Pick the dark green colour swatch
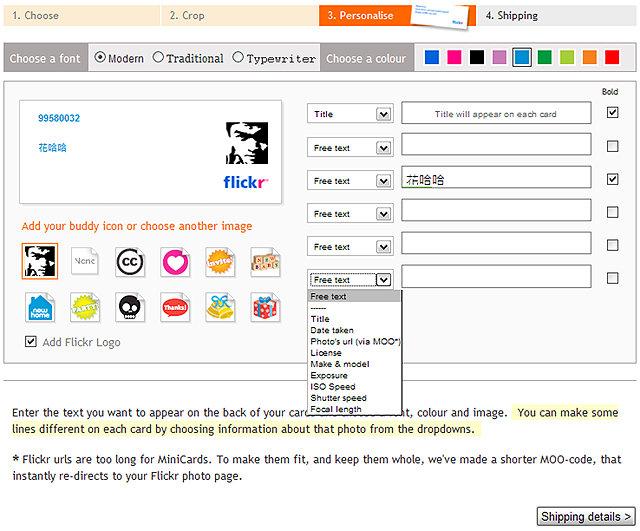Image resolution: width=640 pixels, height=531 pixels. tap(544, 57)
